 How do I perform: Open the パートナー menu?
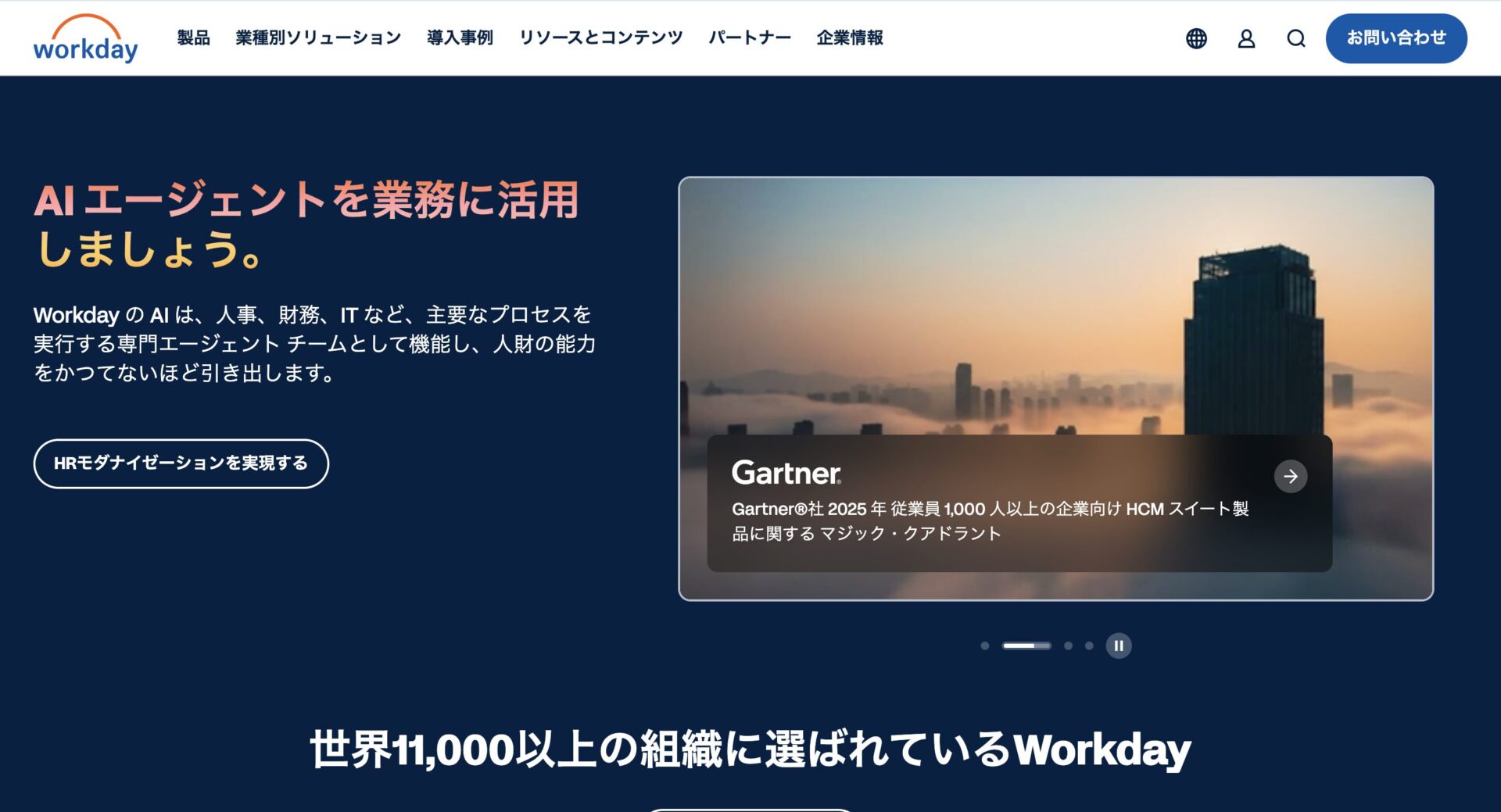750,38
